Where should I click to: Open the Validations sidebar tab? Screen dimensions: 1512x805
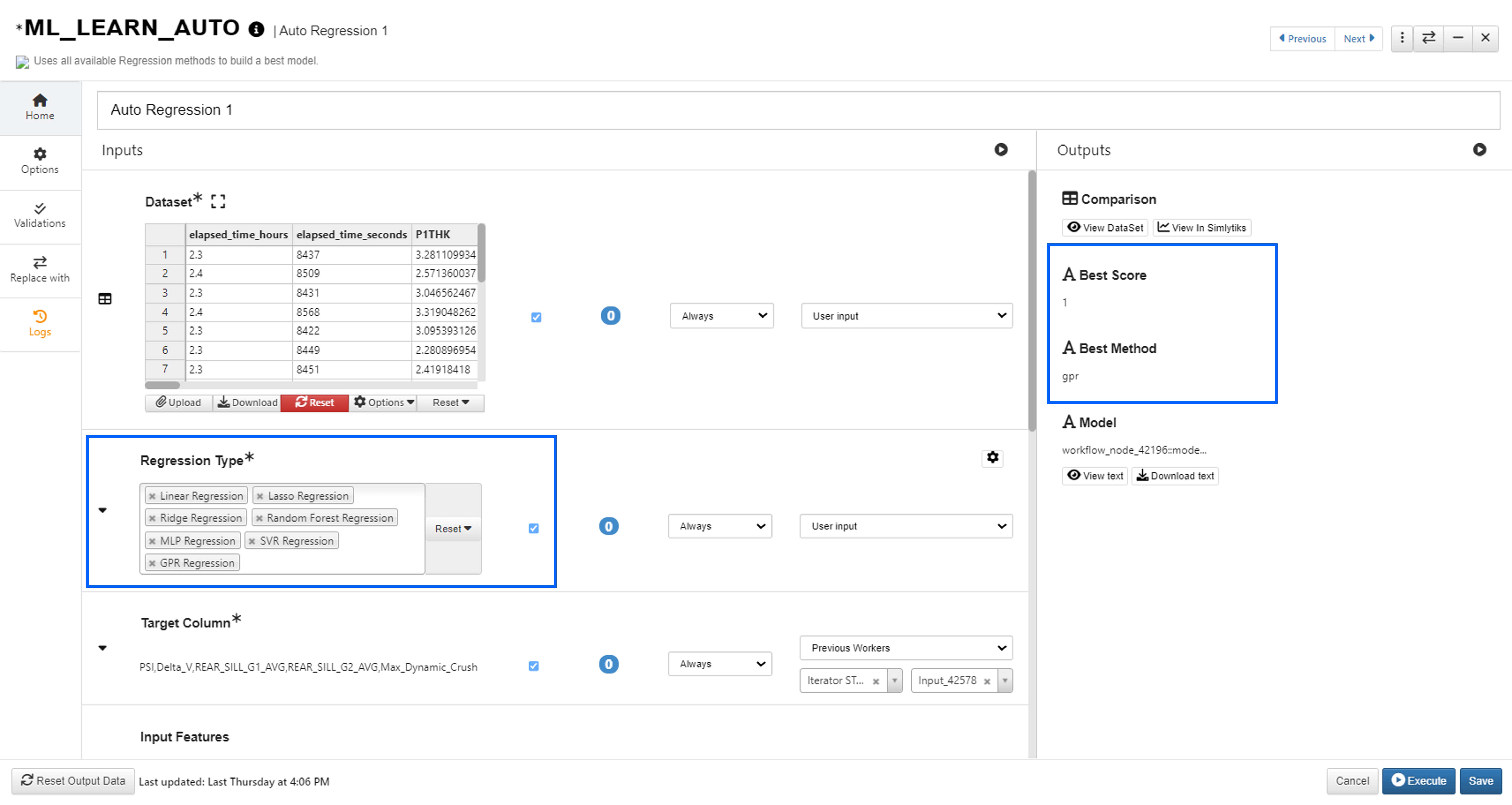[x=40, y=215]
